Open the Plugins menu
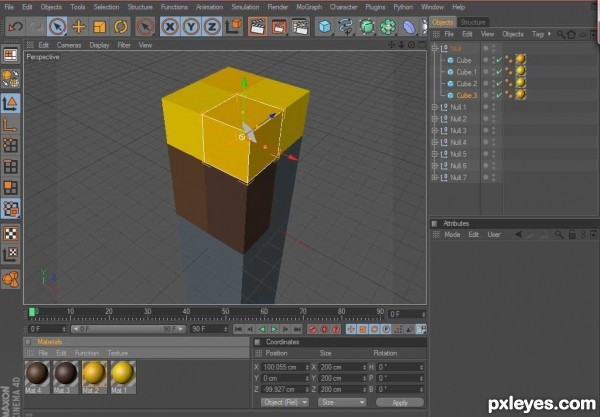 pyautogui.click(x=375, y=7)
